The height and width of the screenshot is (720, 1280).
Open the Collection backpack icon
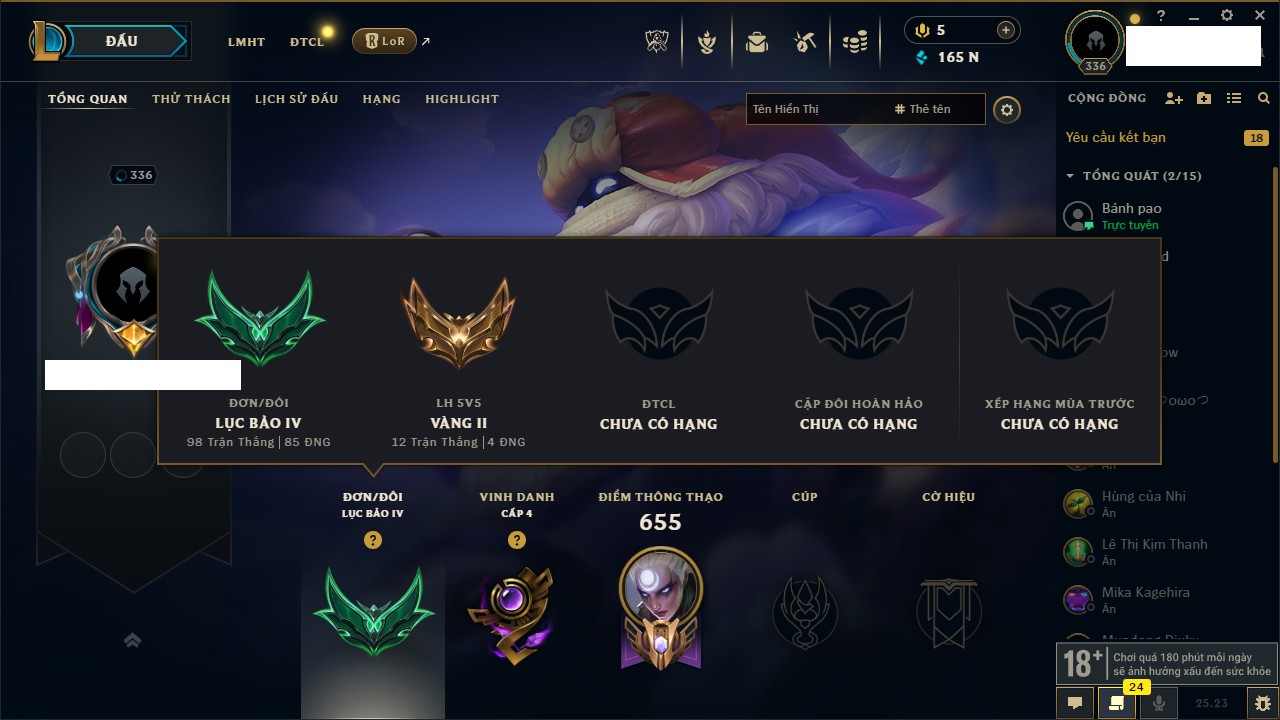click(756, 42)
